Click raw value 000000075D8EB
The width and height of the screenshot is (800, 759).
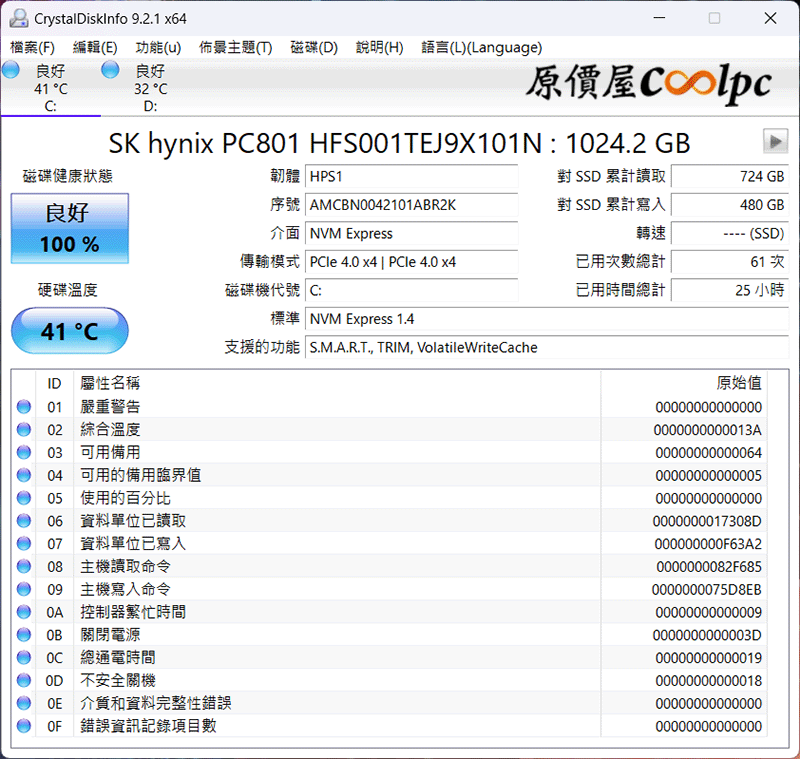(707, 590)
